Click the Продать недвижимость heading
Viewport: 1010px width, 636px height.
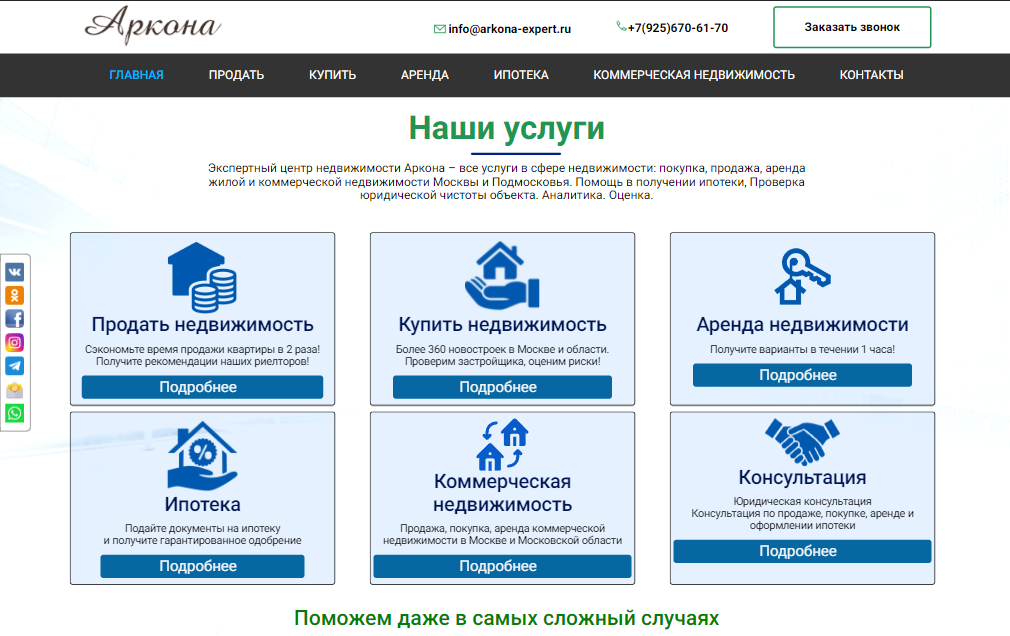pyautogui.click(x=202, y=324)
